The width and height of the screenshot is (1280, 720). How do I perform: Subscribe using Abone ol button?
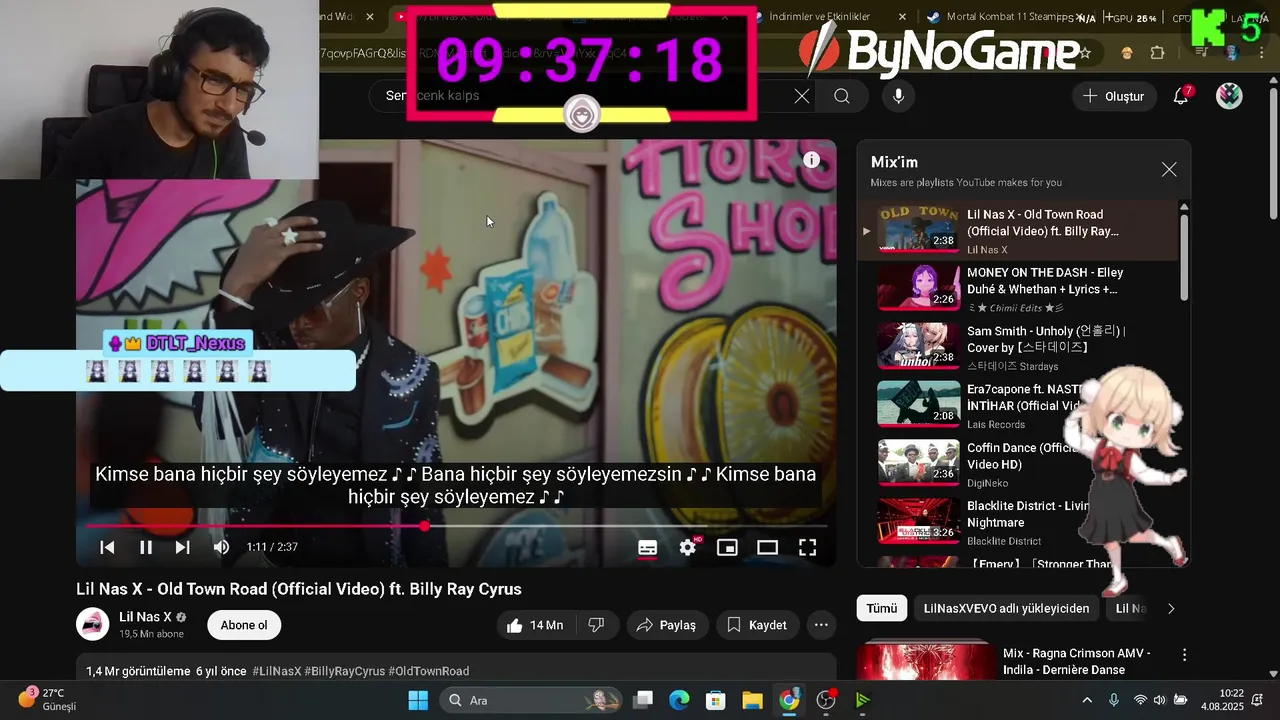244,625
